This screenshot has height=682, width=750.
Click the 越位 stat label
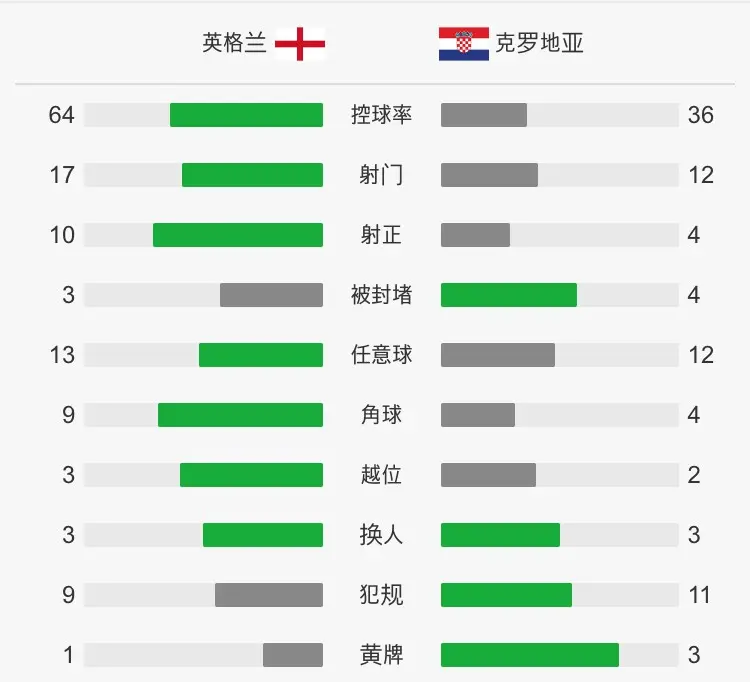point(381,475)
